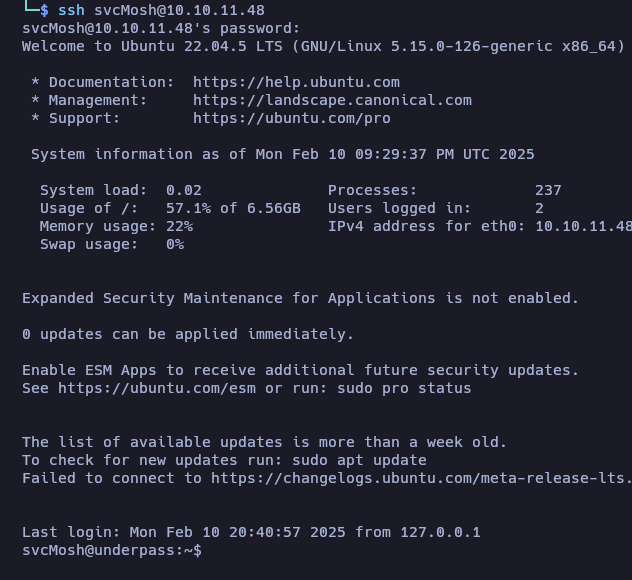632x580 pixels.
Task: Click the ssh command text
Action: pyautogui.click(x=71, y=10)
